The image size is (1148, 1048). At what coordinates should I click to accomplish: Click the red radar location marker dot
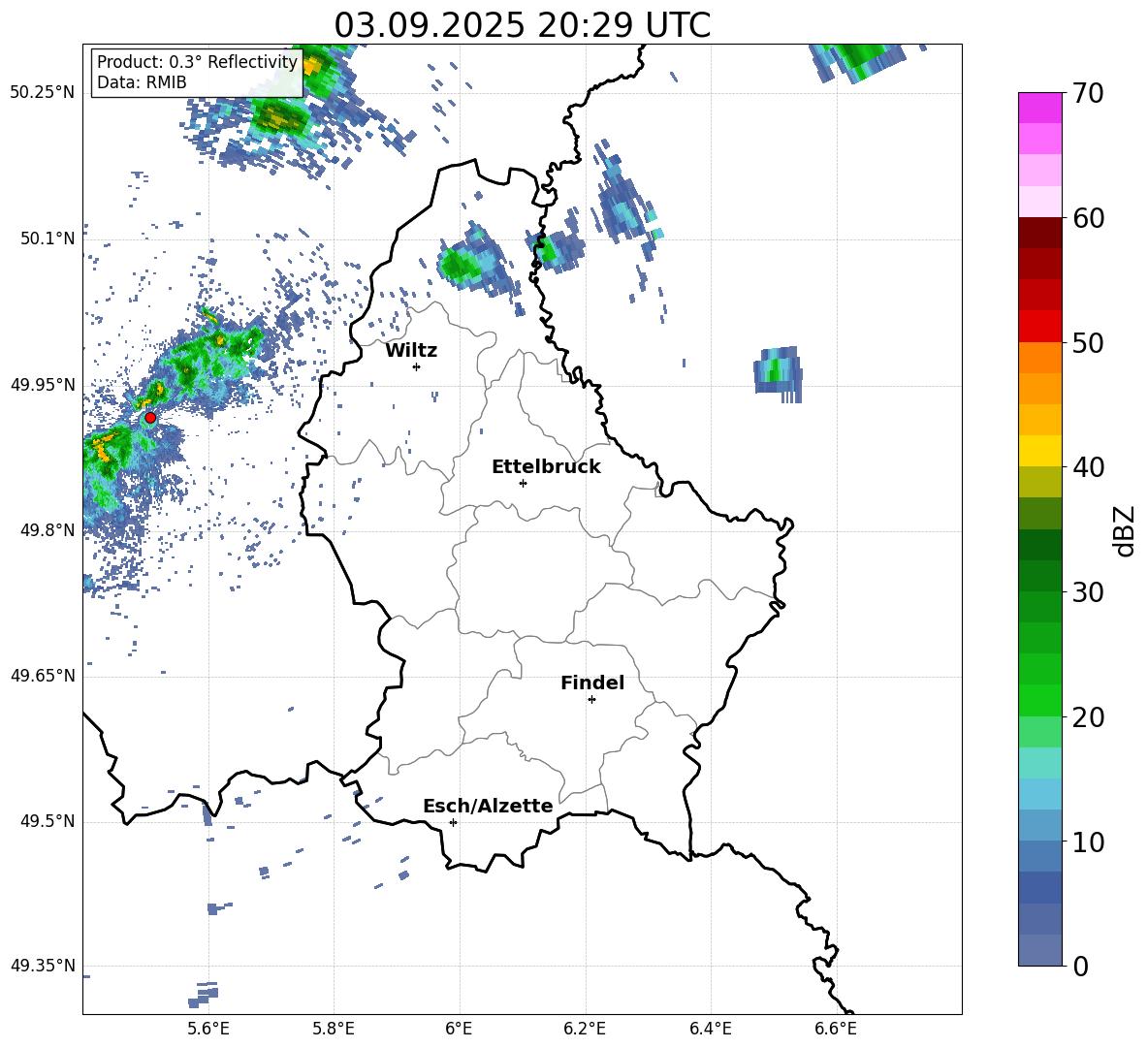pos(150,417)
